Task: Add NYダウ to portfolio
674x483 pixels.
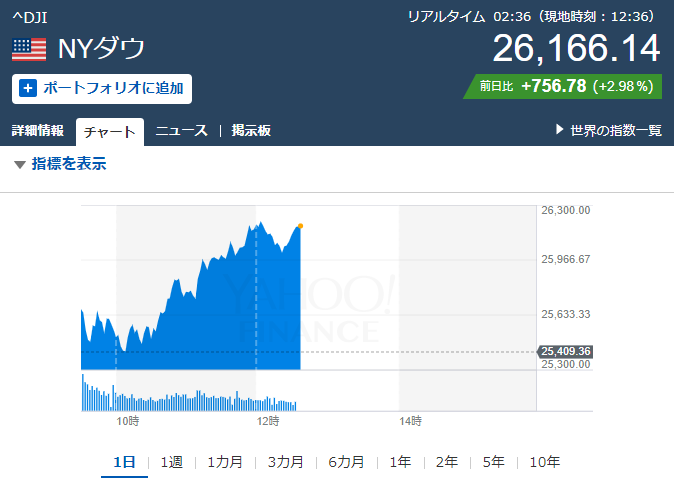Action: click(102, 88)
